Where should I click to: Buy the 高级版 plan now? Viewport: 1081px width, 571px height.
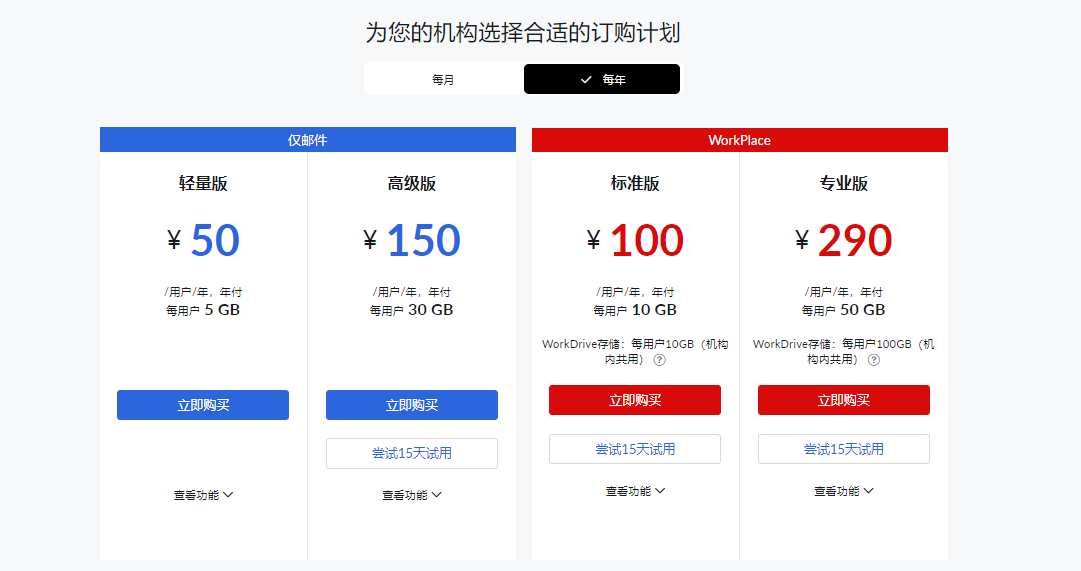click(x=412, y=405)
